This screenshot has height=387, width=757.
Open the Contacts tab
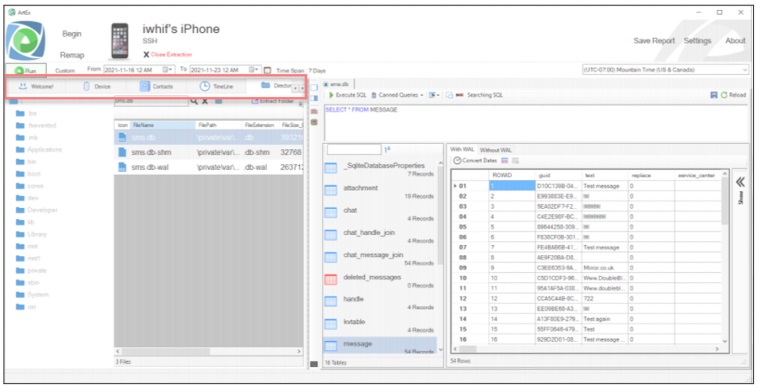click(x=156, y=86)
